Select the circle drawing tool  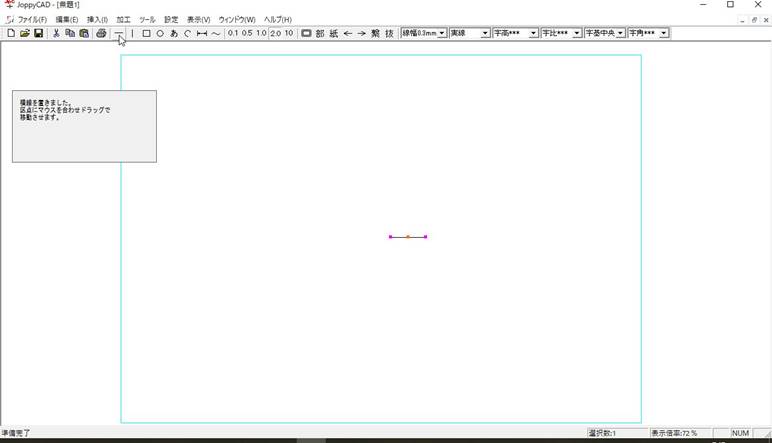pyautogui.click(x=160, y=33)
